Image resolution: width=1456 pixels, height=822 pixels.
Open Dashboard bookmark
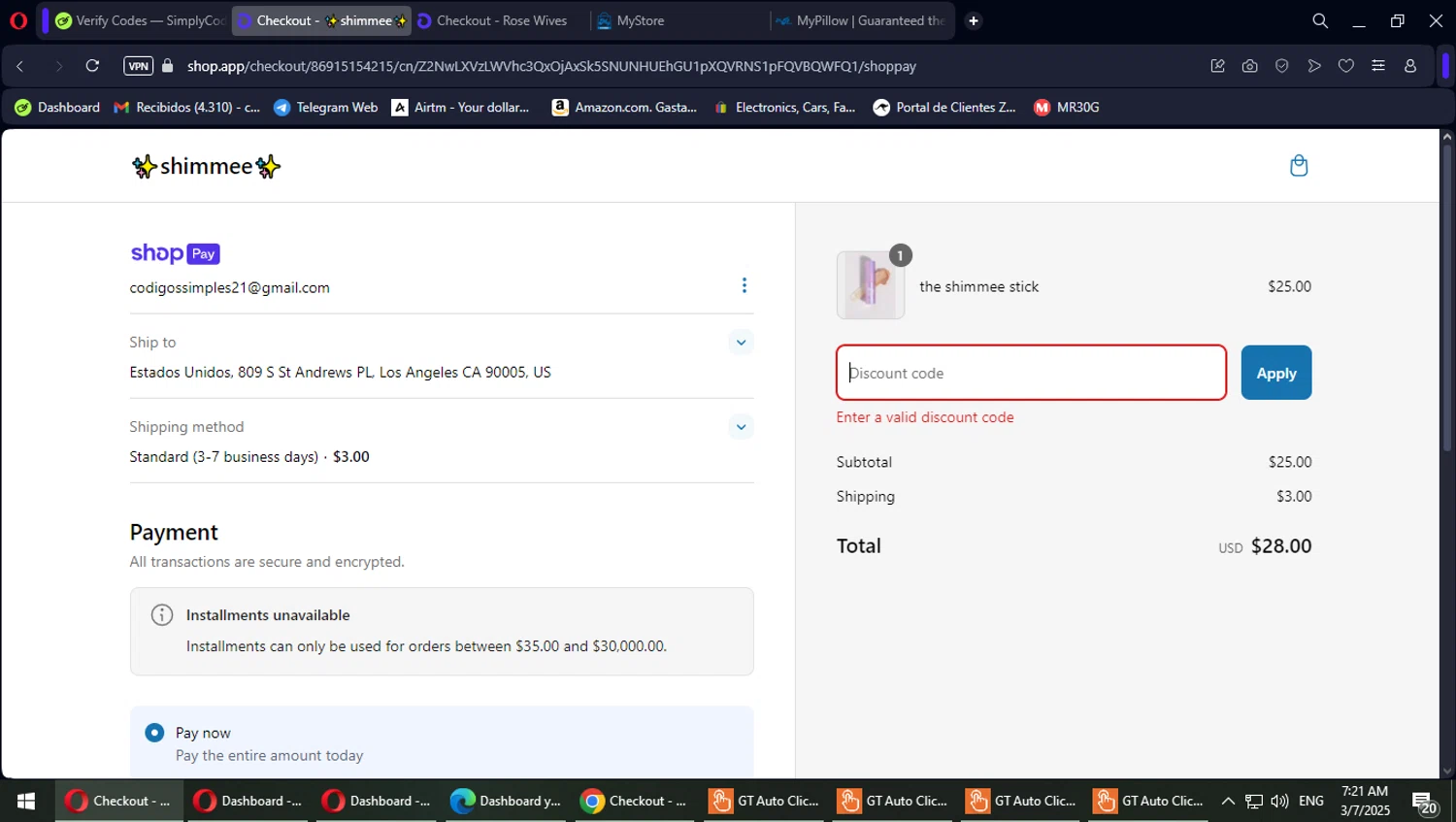click(x=57, y=108)
